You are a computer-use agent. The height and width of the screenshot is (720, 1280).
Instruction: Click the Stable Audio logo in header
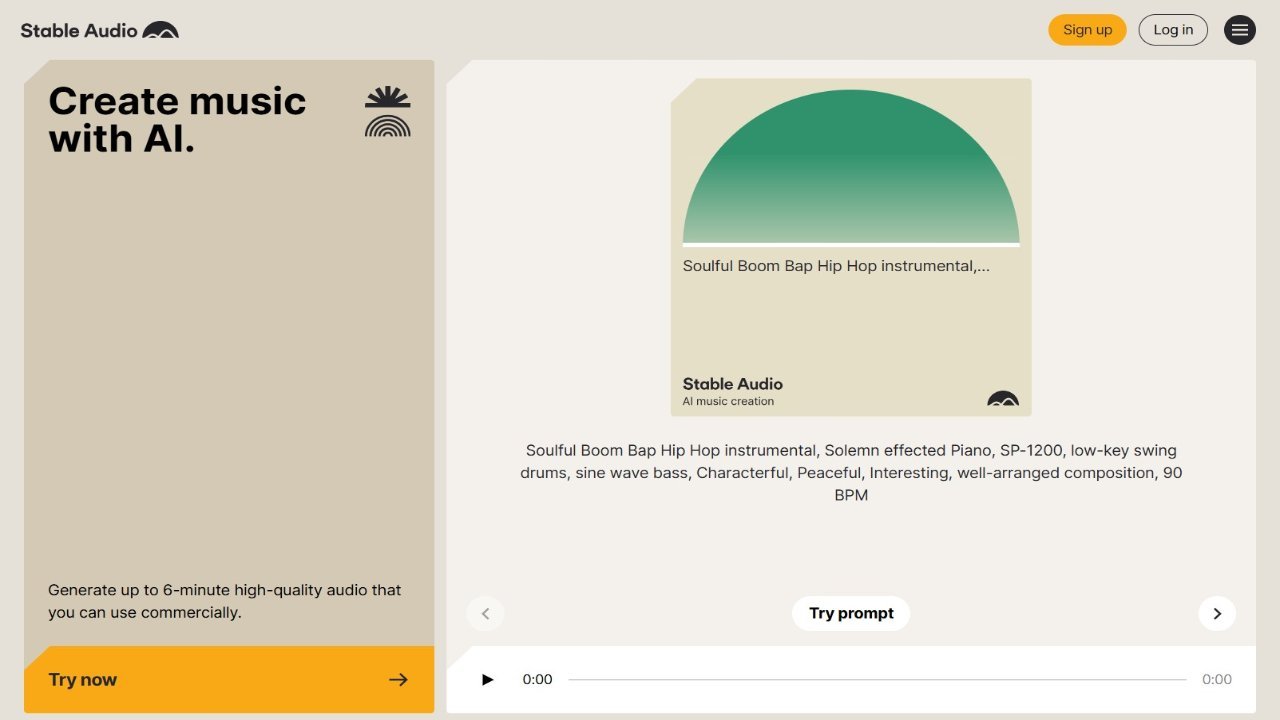coord(100,30)
